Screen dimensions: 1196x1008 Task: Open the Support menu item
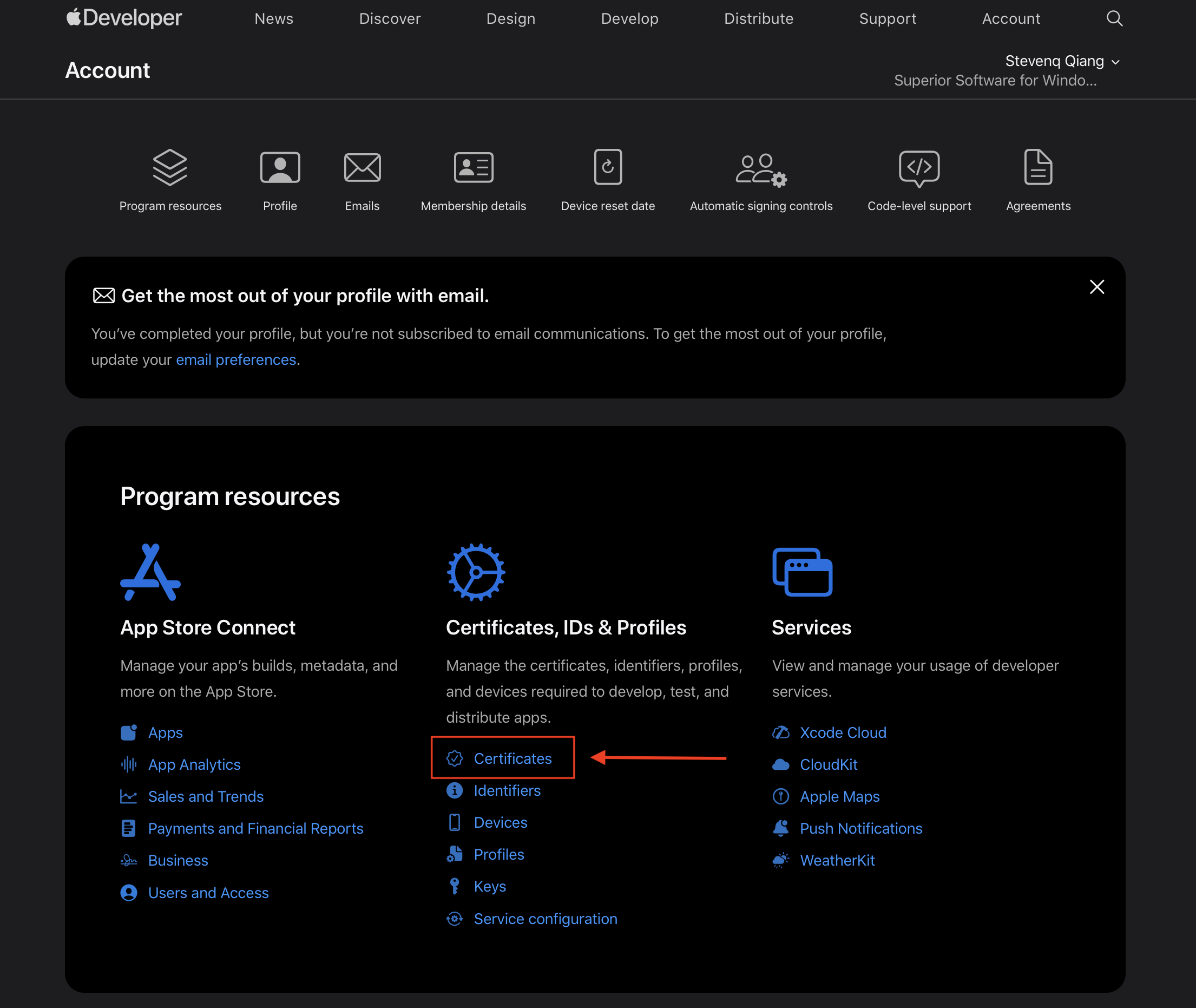pos(888,19)
